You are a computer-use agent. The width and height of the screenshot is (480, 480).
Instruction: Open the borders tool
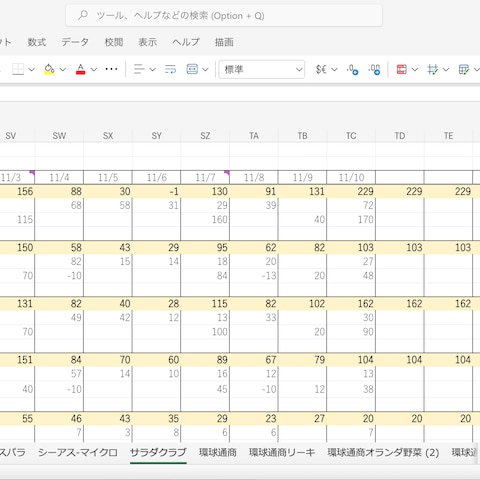coord(18,69)
